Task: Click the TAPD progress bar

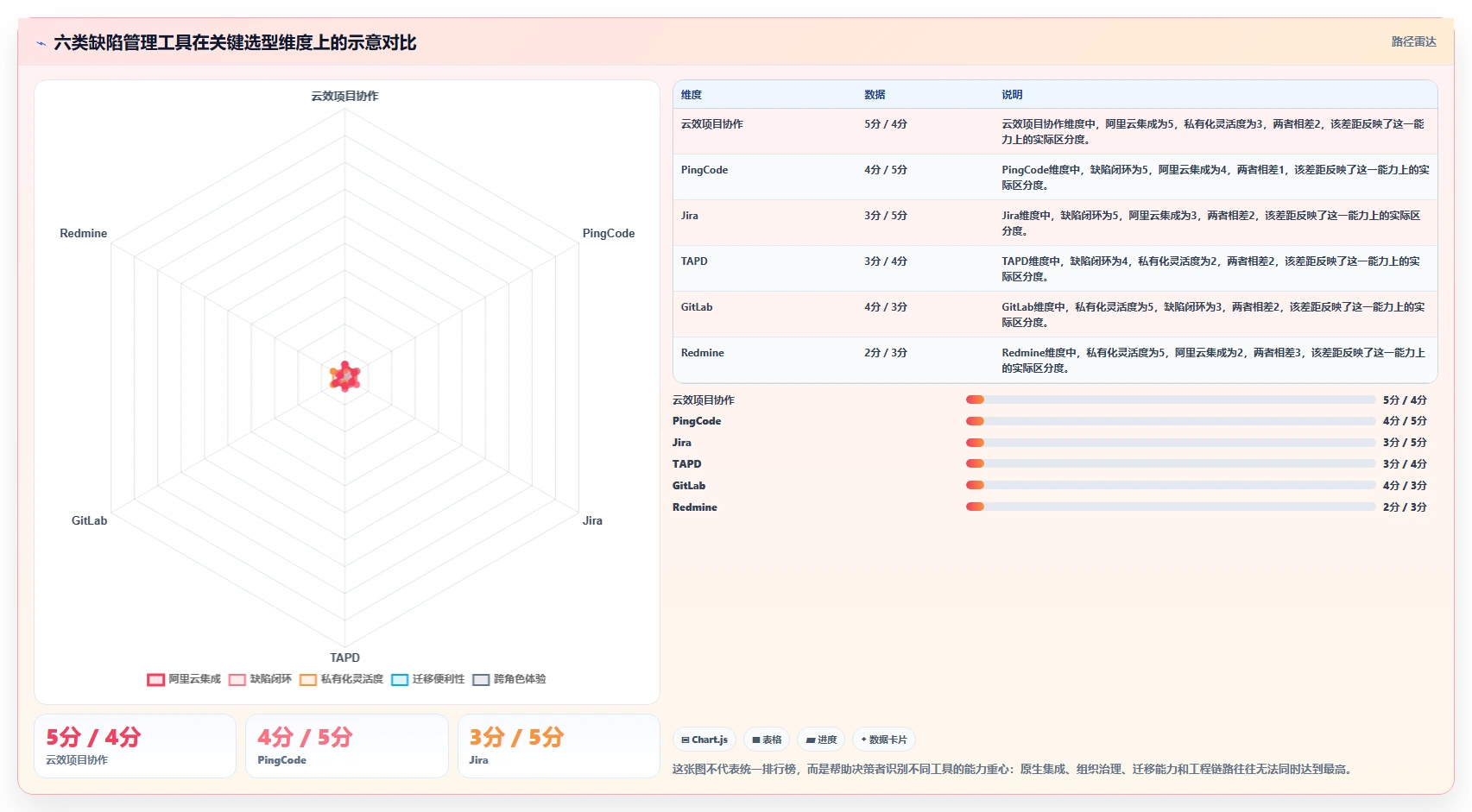Action: (1171, 464)
